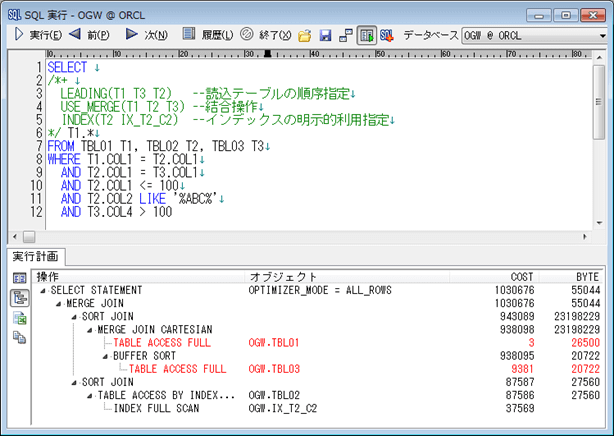
Task: Toggle the execution plan panel toolbar button
Action: pos(366,35)
